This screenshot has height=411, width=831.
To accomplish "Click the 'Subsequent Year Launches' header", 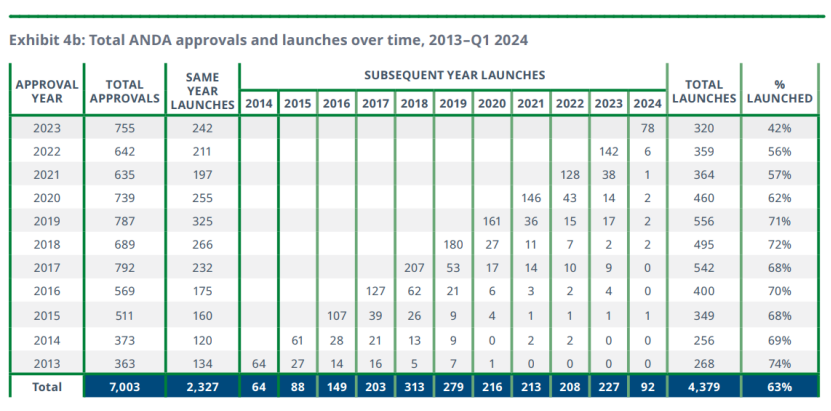I will click(x=453, y=75).
